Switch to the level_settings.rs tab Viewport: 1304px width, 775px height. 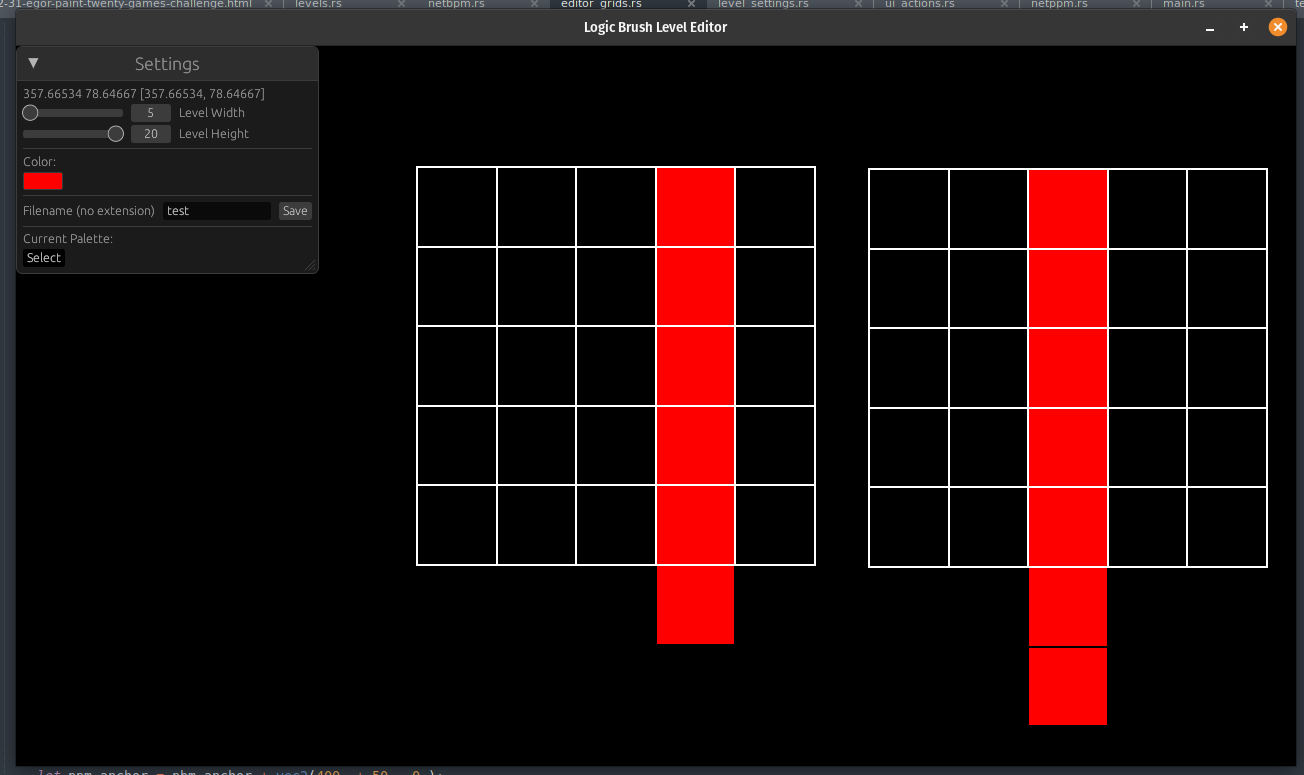763,4
